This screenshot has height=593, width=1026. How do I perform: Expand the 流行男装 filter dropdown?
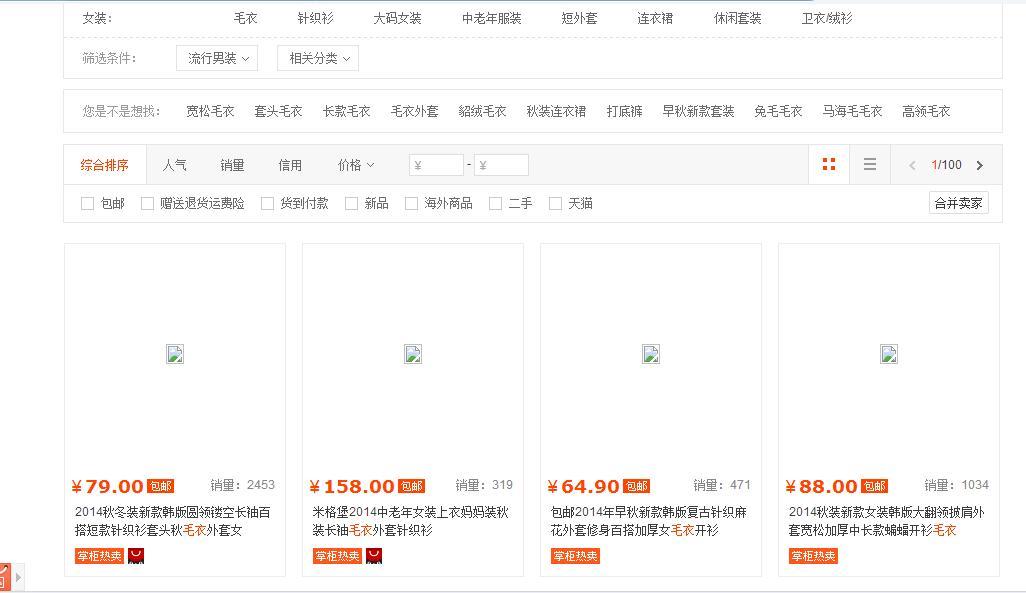tap(217, 58)
